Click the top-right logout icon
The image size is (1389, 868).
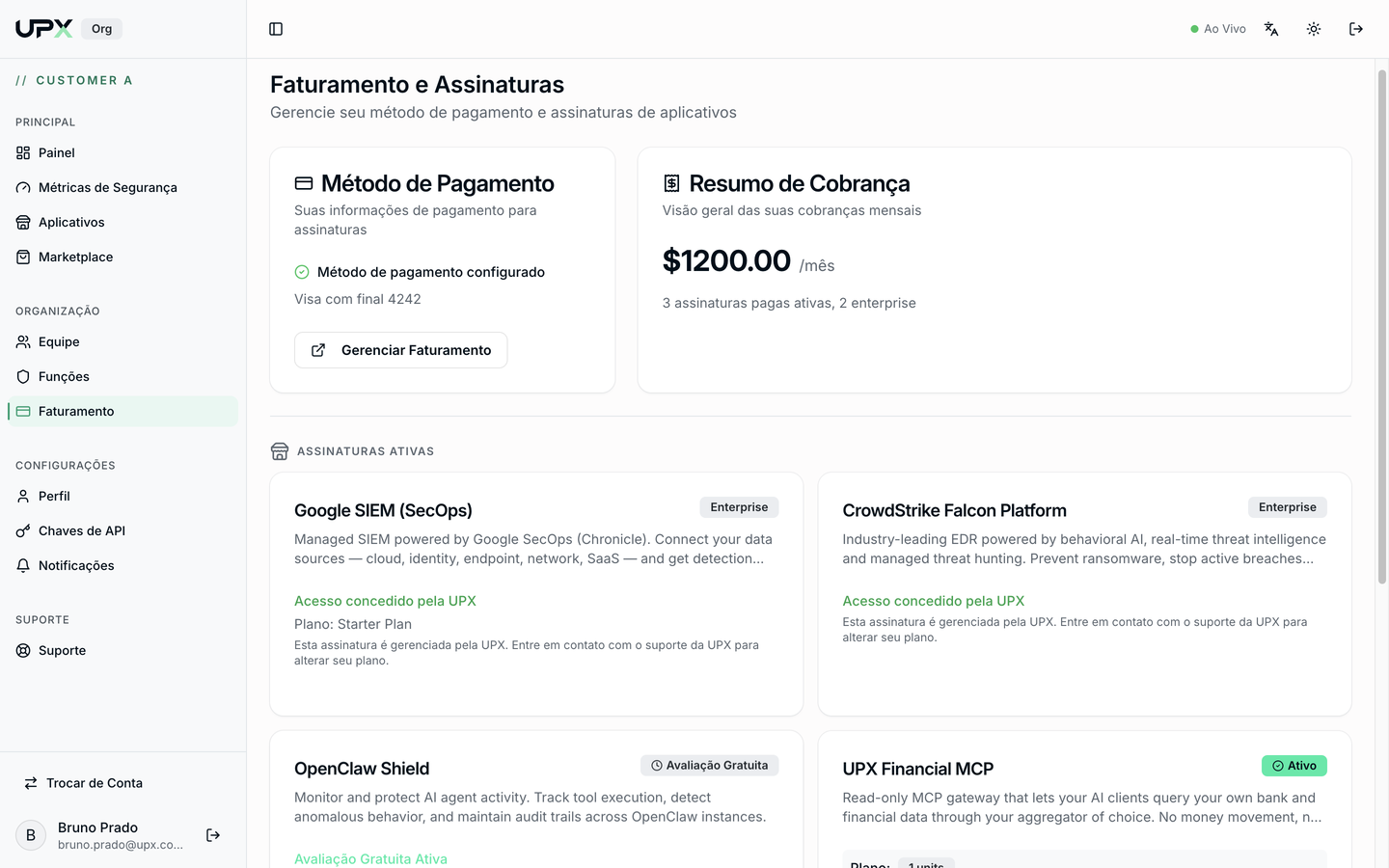[1356, 29]
